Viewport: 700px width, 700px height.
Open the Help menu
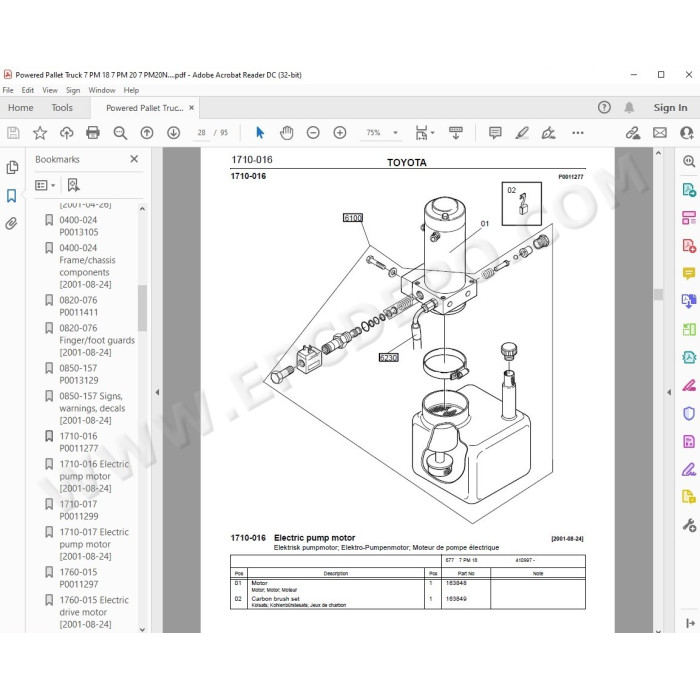pyautogui.click(x=131, y=90)
